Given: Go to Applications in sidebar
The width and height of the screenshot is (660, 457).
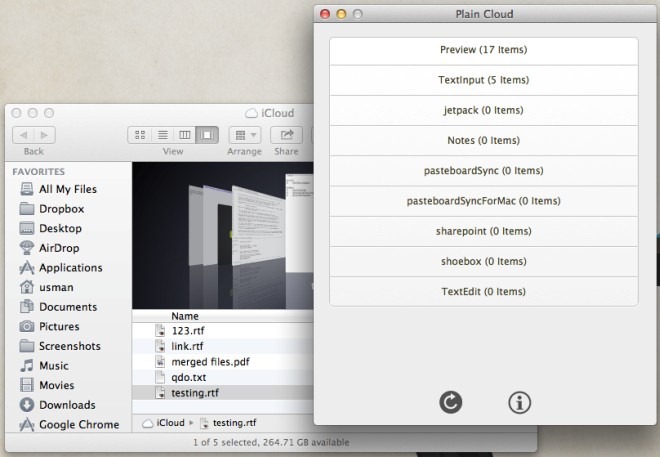Looking at the screenshot, I should 70,268.
